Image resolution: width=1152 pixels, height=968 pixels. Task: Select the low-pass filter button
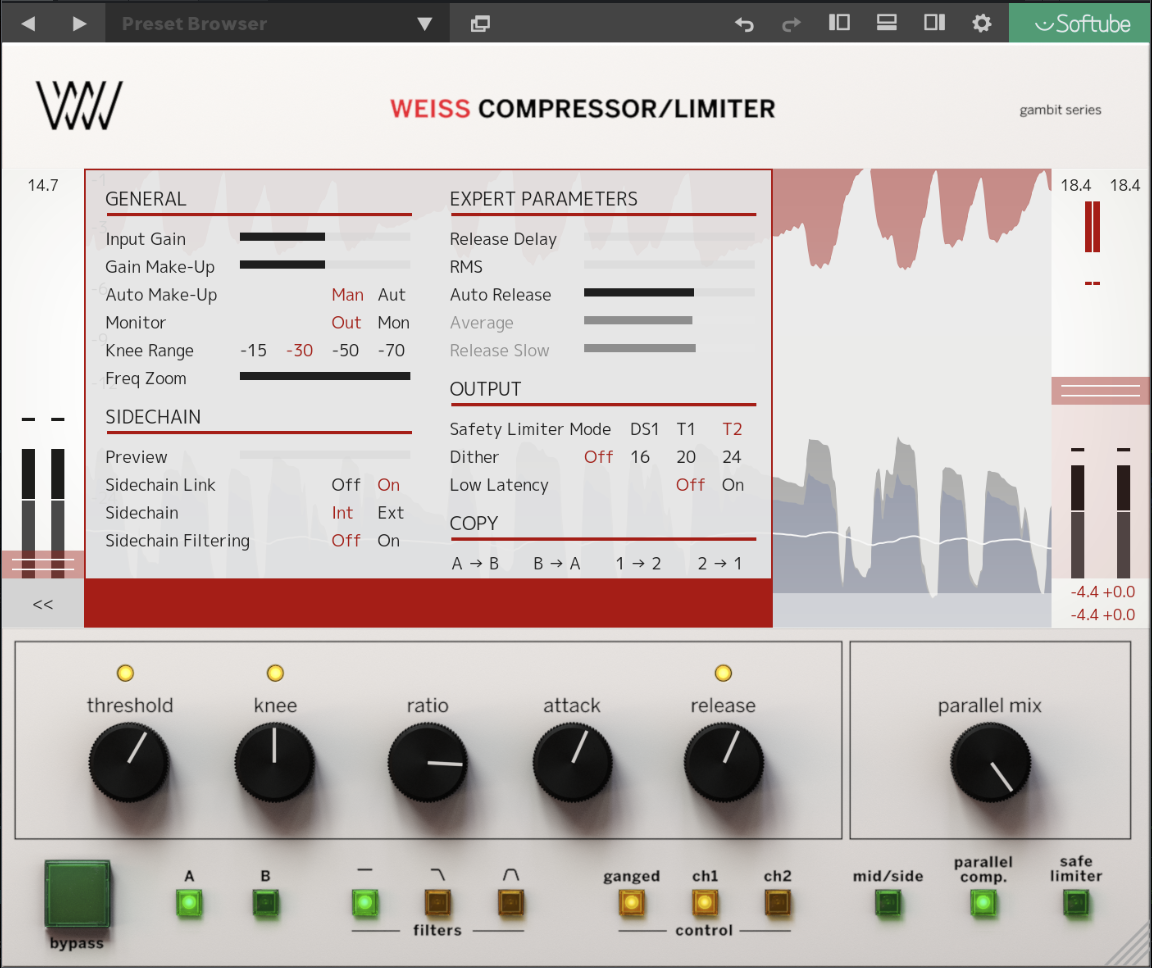[437, 903]
